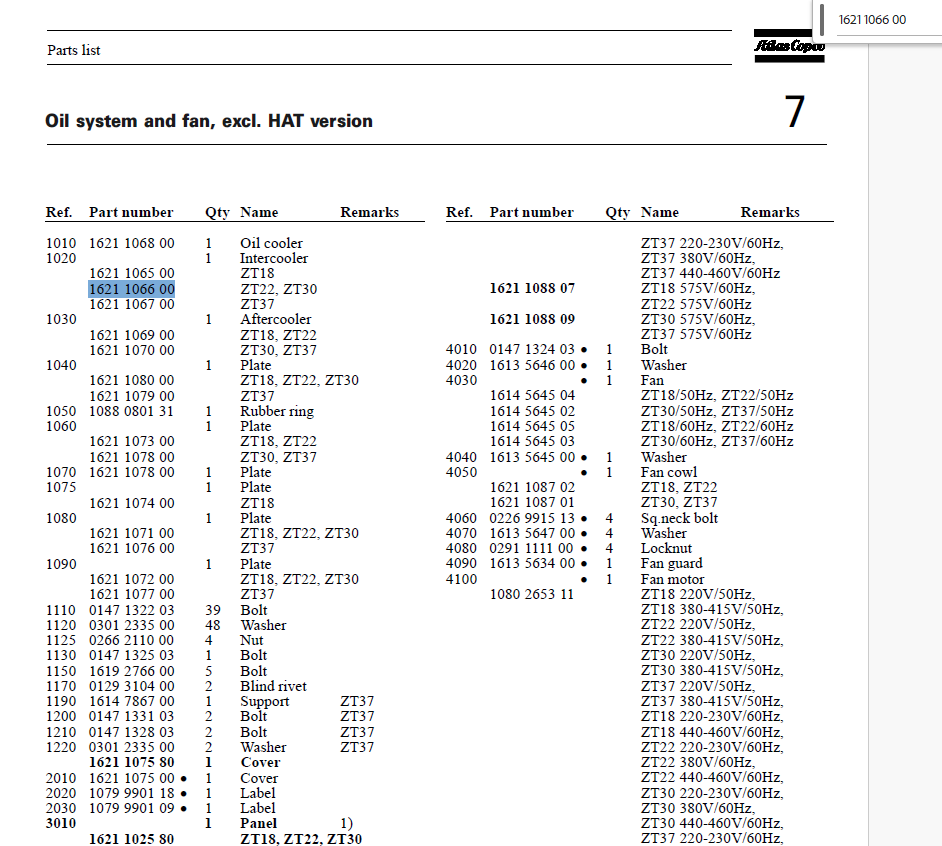Select part number 0147 1322 03

pyautogui.click(x=132, y=610)
